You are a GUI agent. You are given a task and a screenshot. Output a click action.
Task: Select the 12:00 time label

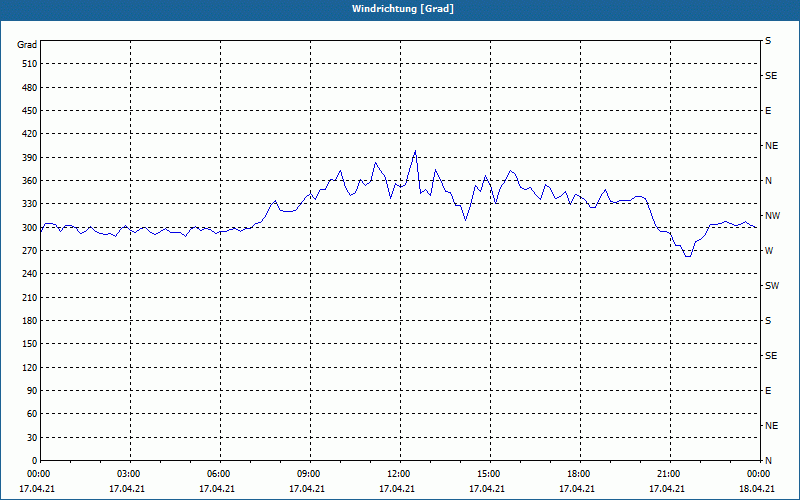399,474
